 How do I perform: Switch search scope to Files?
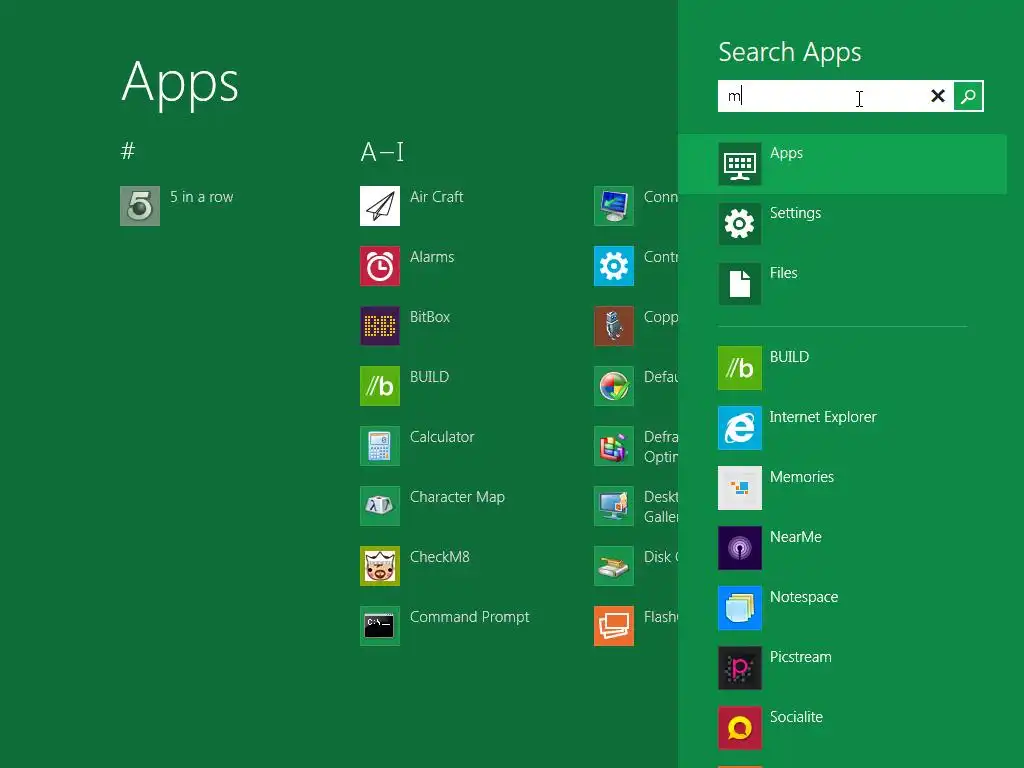(842, 284)
